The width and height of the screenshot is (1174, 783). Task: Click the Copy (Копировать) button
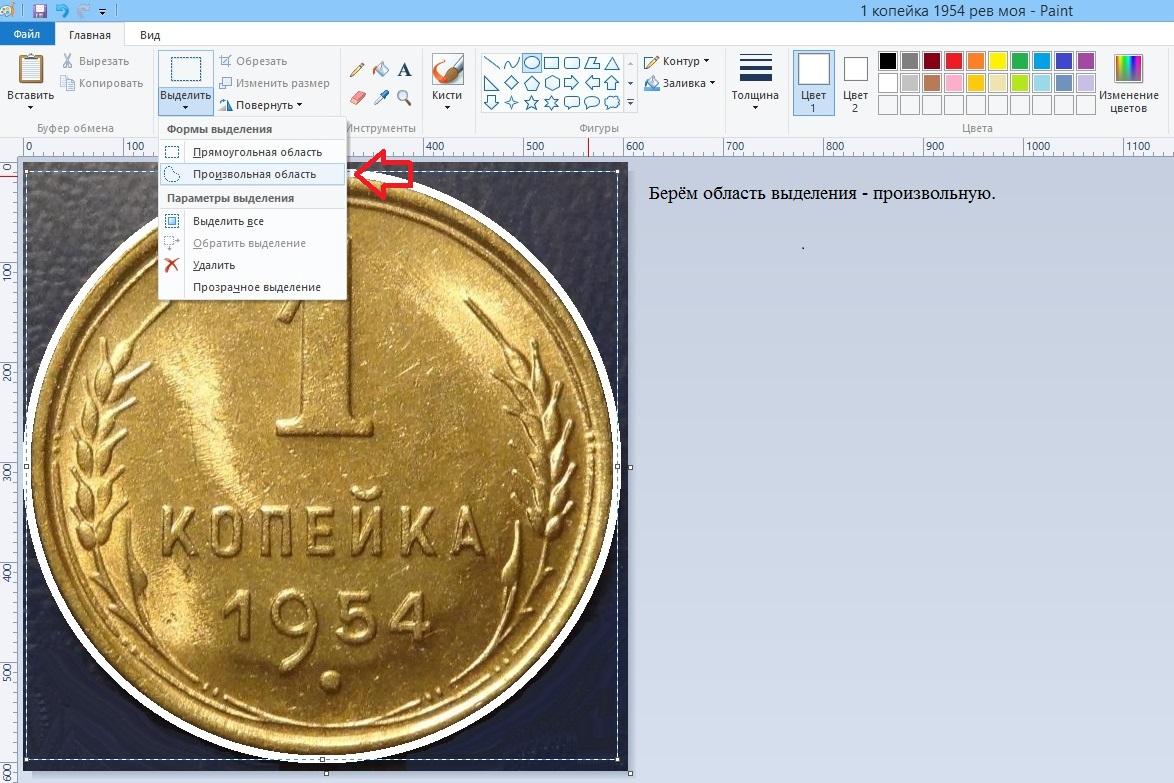pos(102,83)
